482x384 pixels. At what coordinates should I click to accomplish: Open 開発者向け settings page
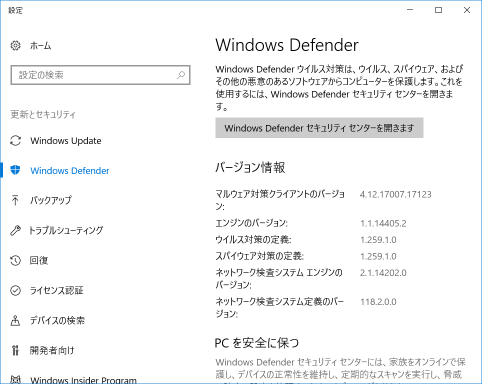click(52, 350)
